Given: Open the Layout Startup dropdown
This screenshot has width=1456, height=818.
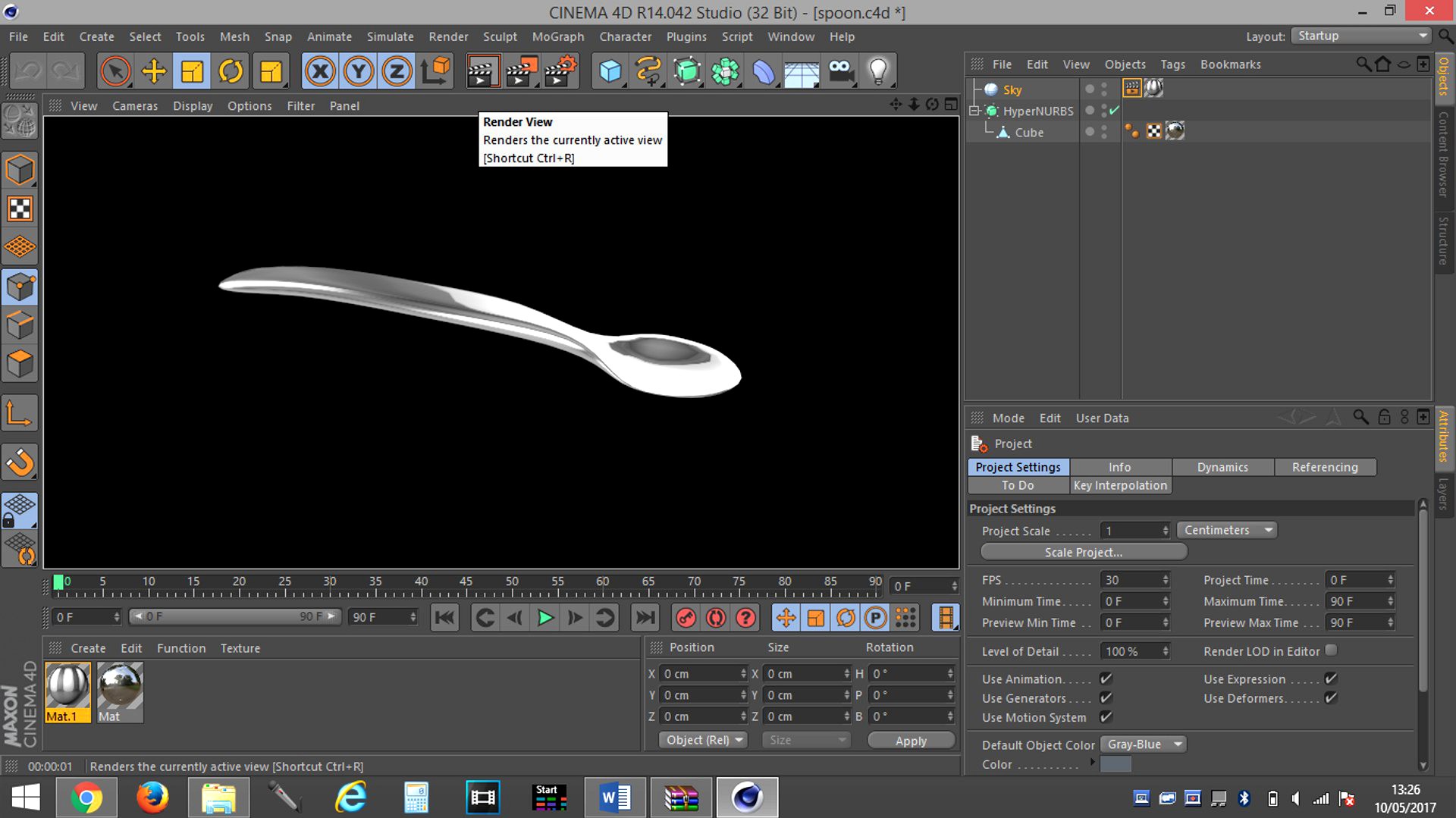Looking at the screenshot, I should tap(1362, 36).
